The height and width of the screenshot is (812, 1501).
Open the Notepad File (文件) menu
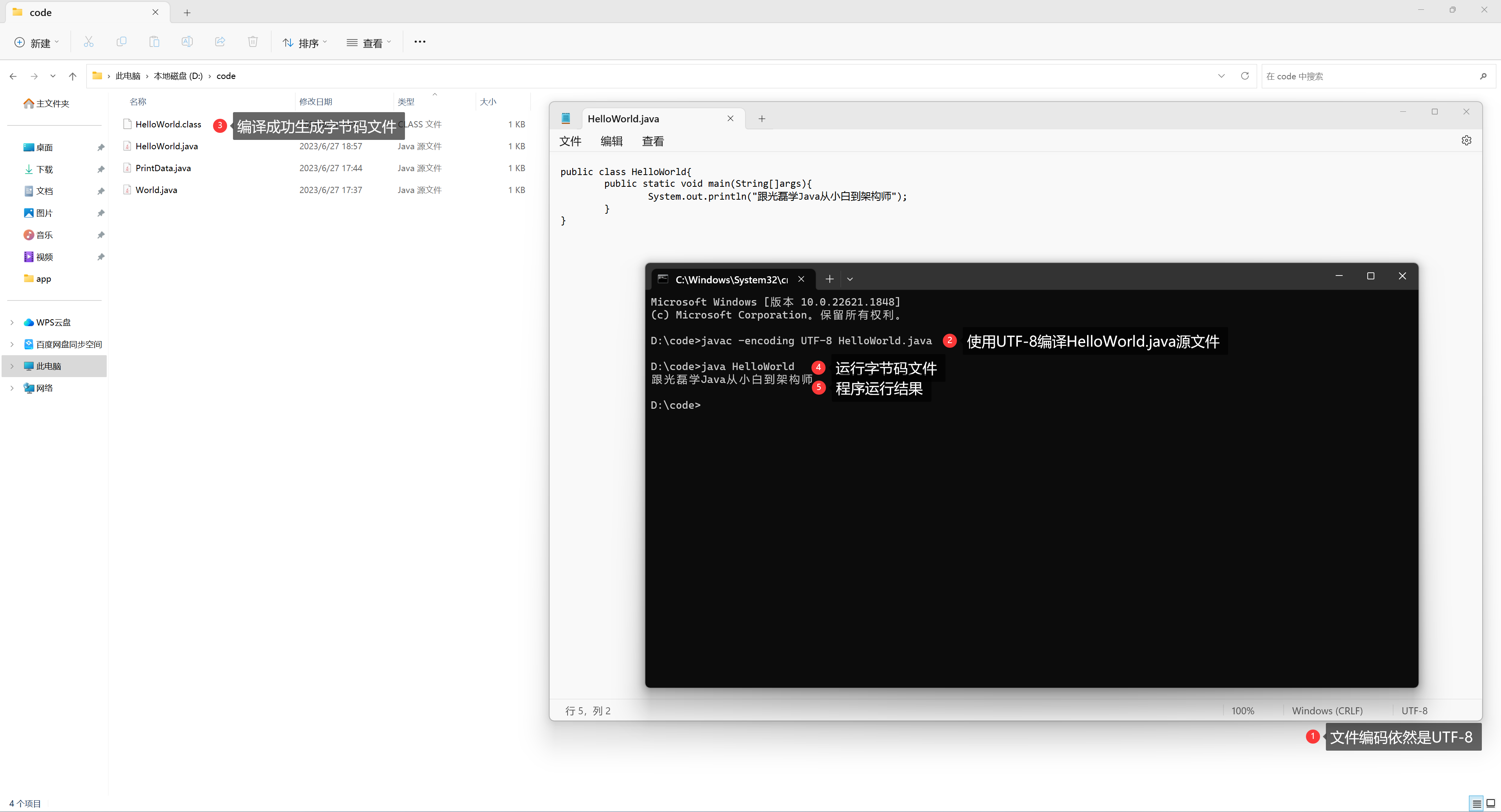tap(570, 141)
